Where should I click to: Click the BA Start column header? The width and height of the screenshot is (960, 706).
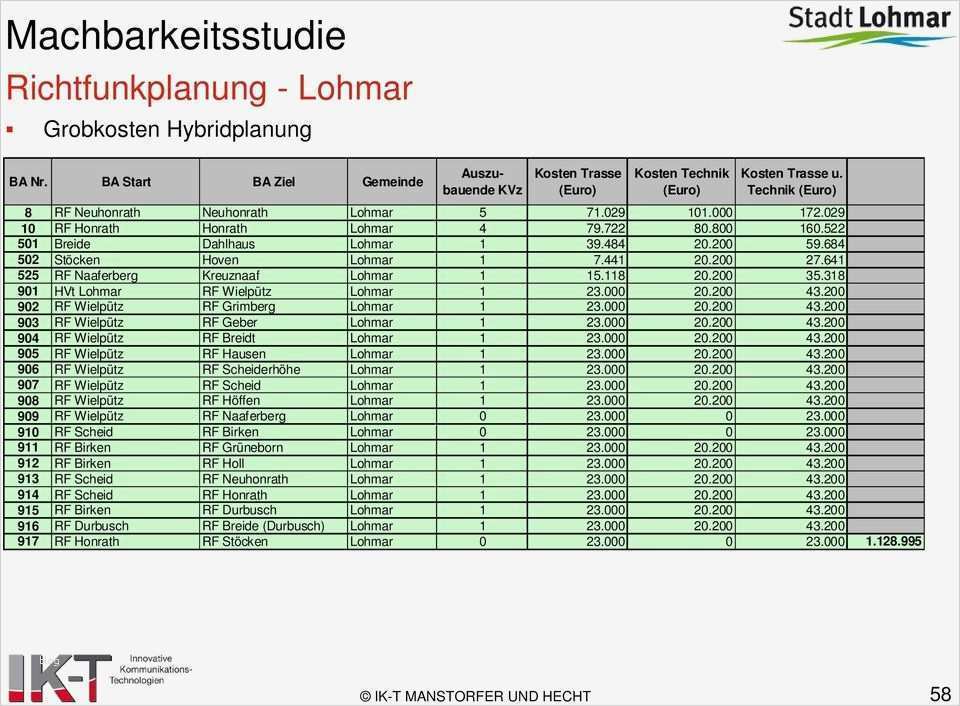click(125, 182)
